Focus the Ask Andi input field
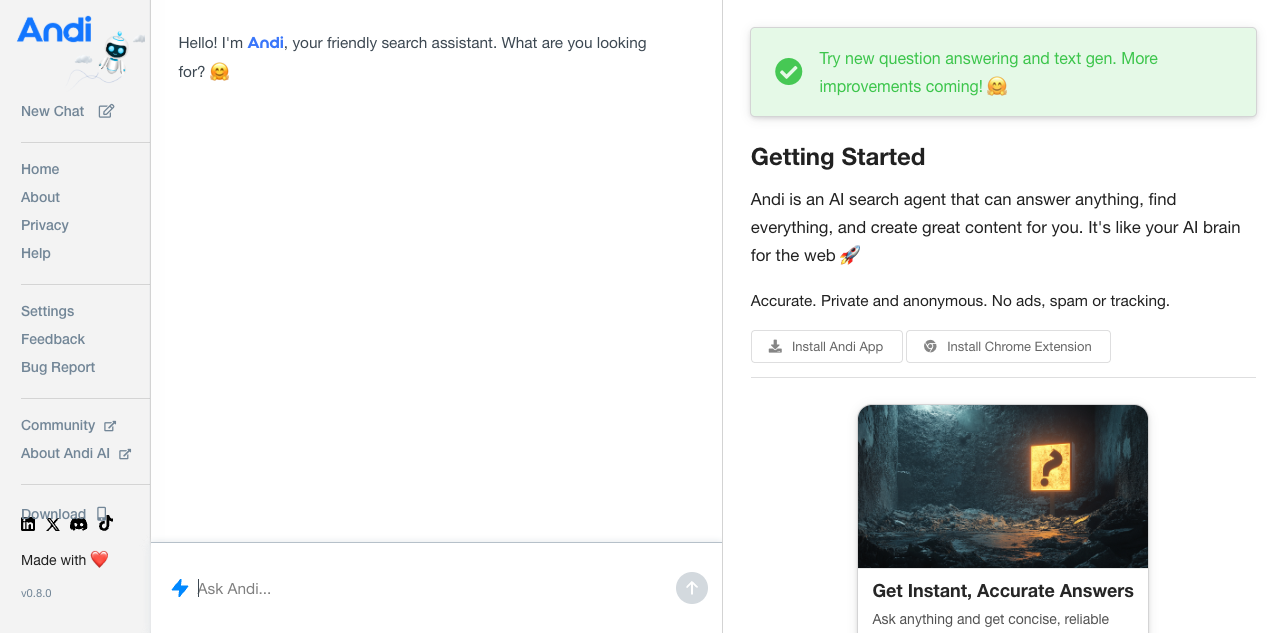This screenshot has width=1280, height=633. coord(432,588)
